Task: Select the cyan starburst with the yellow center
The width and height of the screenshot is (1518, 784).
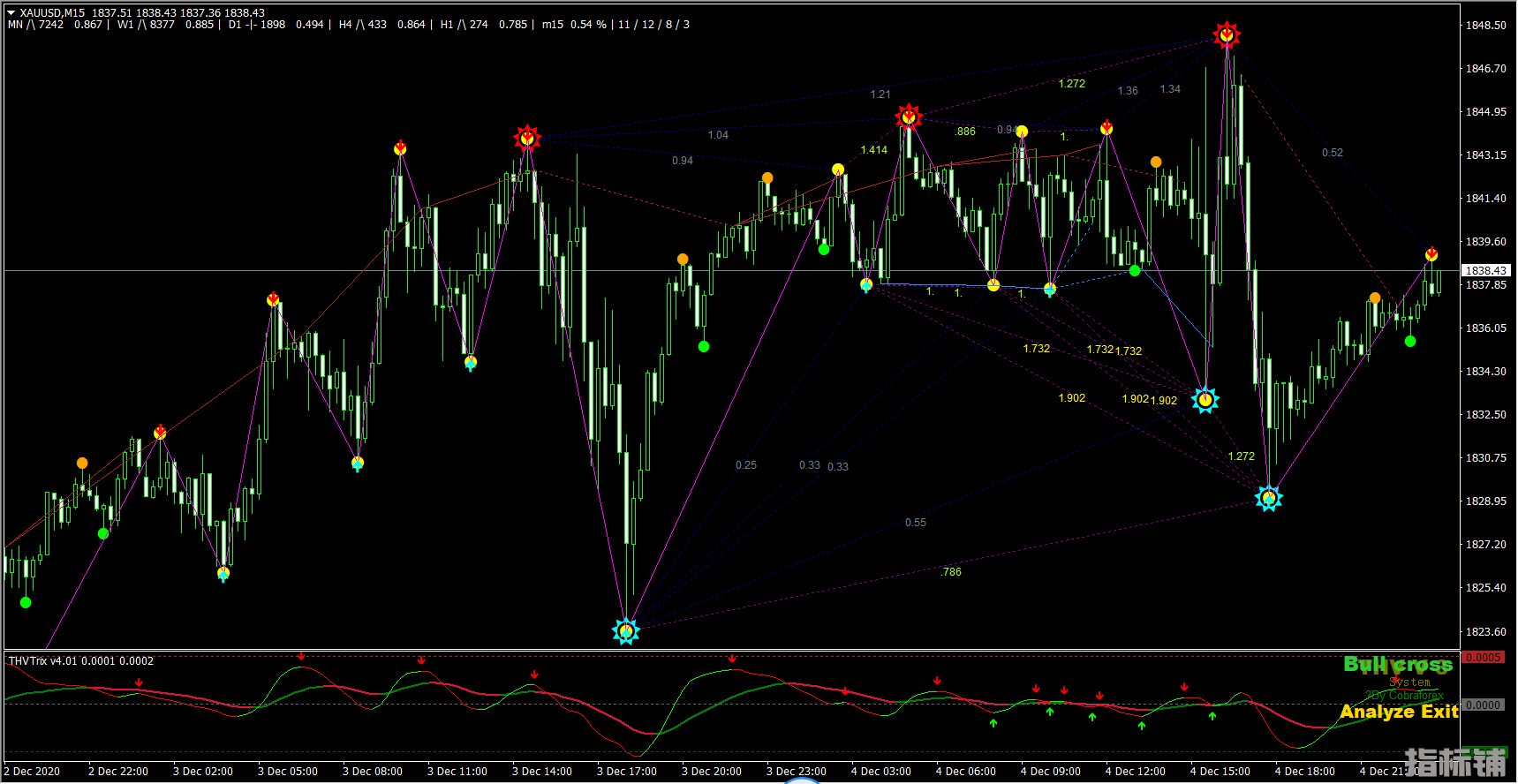Action: tap(1205, 400)
